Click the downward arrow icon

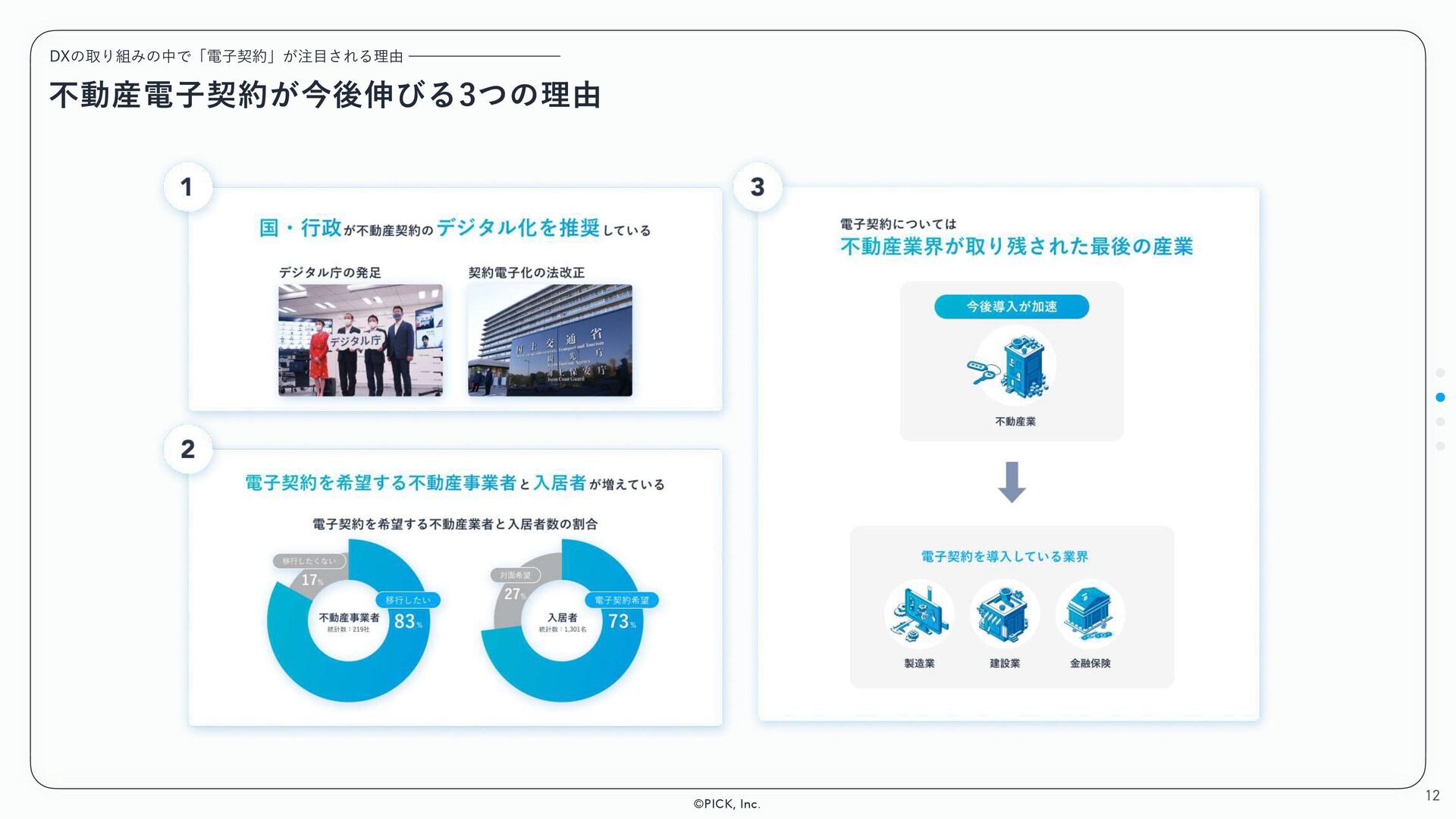[x=1012, y=482]
